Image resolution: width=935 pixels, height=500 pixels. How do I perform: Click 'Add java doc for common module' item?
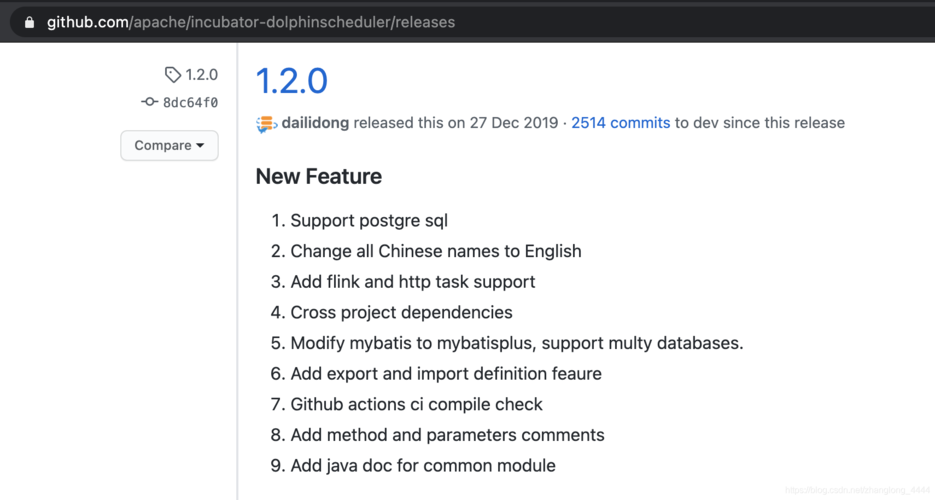tap(423, 465)
